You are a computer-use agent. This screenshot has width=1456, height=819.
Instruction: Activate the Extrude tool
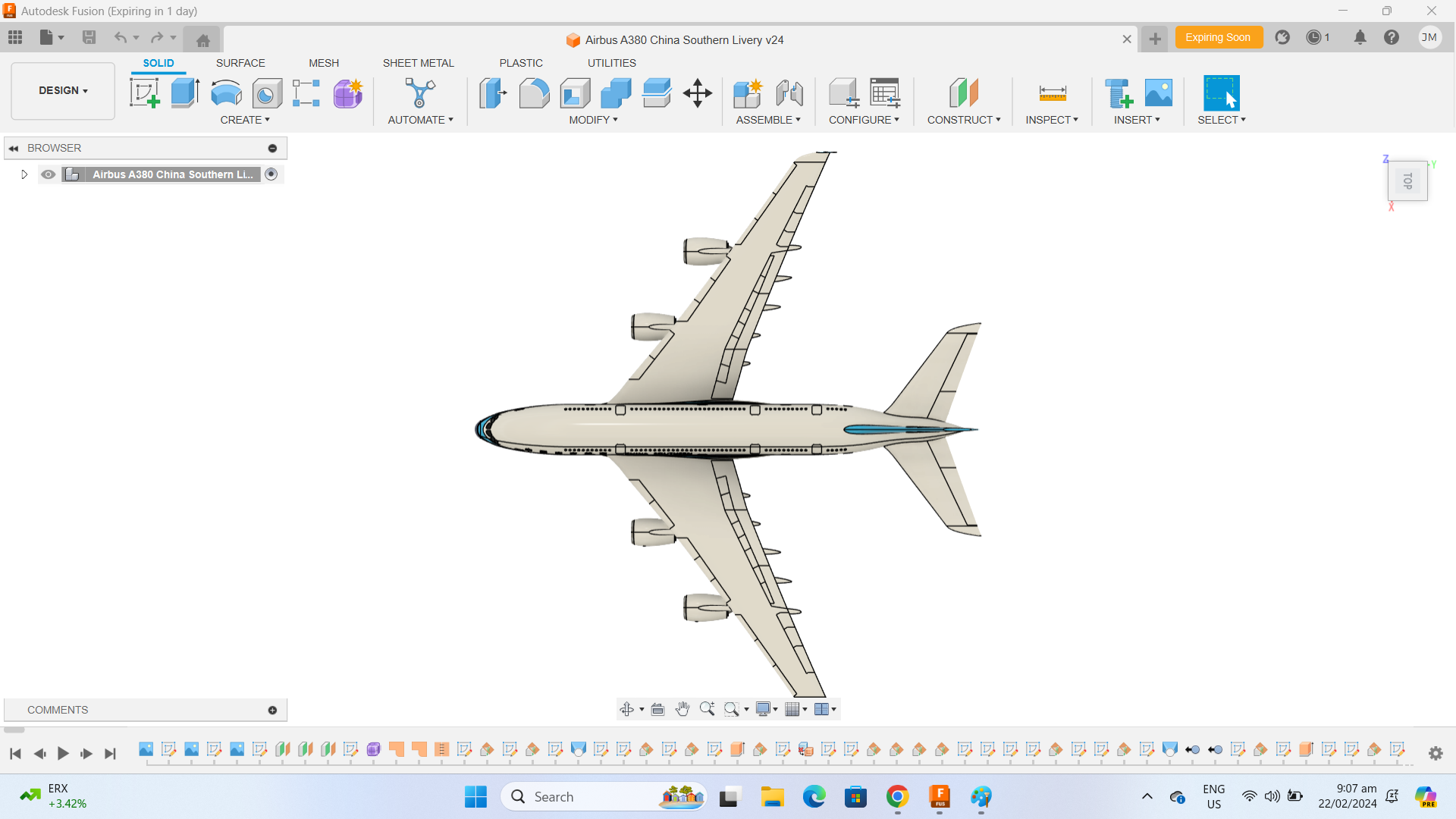click(x=184, y=93)
